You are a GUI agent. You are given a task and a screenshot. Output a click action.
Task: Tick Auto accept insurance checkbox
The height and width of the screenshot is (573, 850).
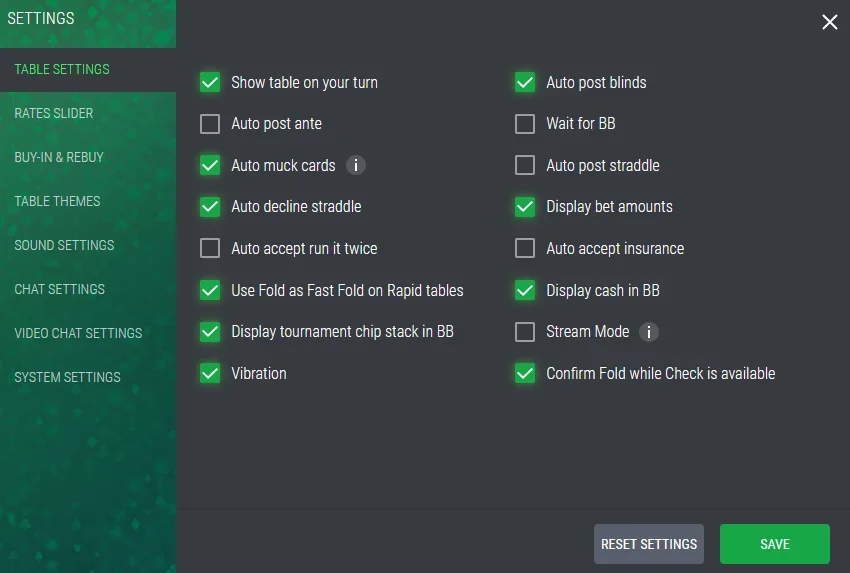pyautogui.click(x=525, y=248)
